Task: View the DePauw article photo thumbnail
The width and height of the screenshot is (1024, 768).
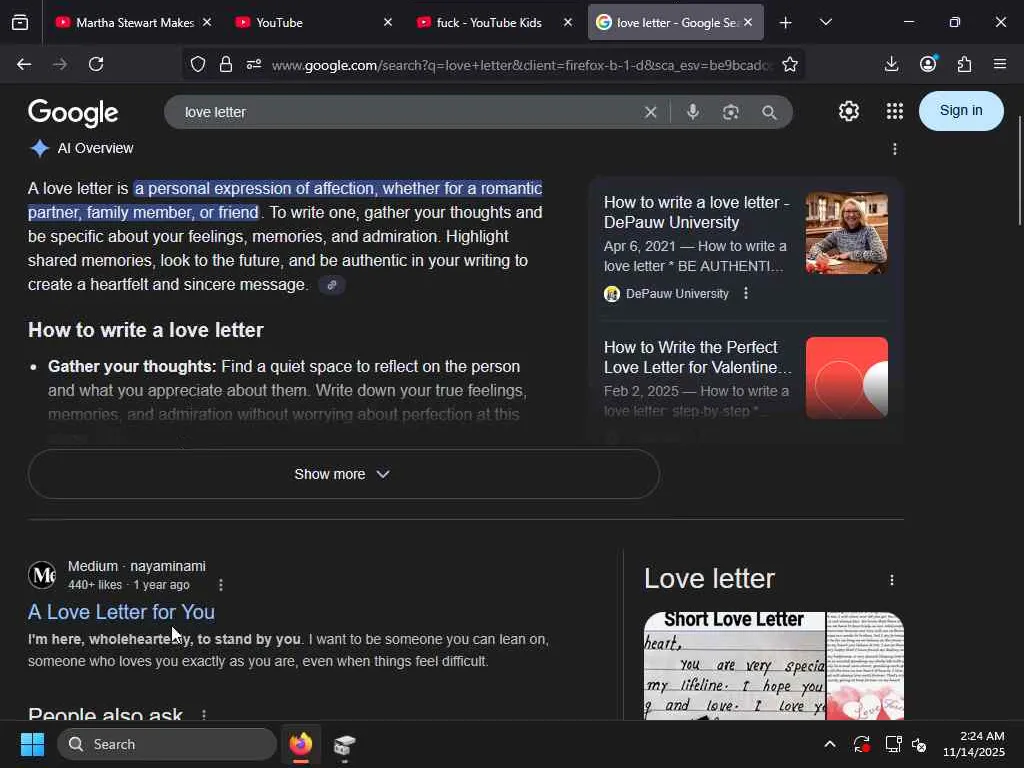Action: [x=846, y=232]
